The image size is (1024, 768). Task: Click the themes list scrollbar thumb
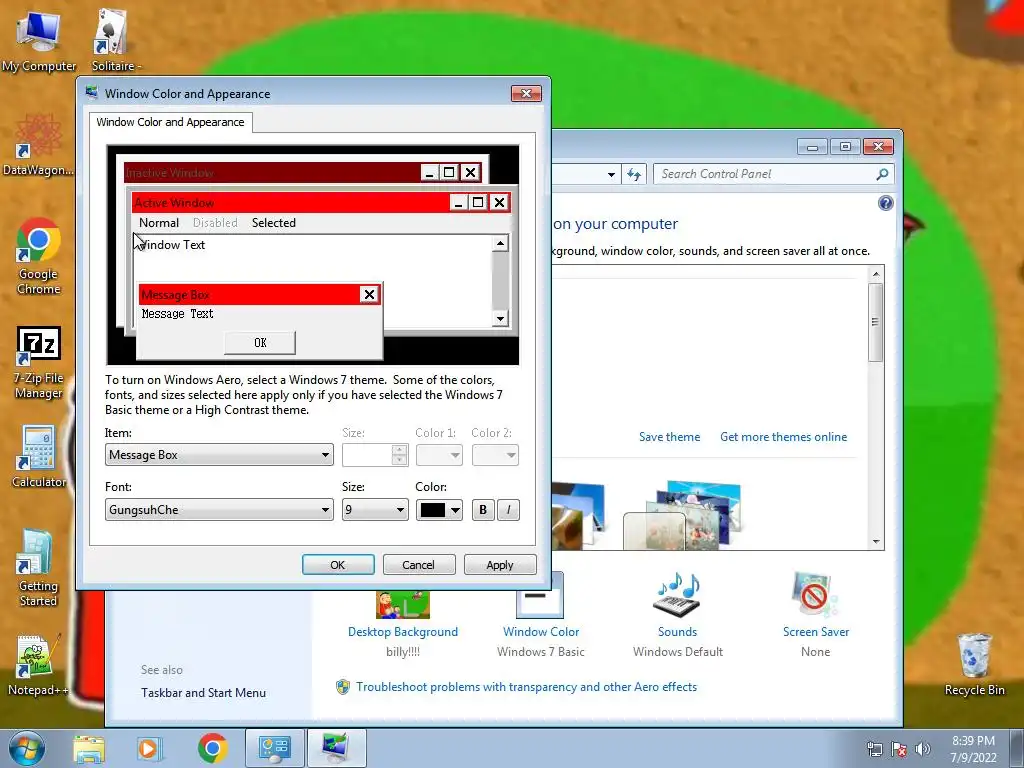(876, 322)
